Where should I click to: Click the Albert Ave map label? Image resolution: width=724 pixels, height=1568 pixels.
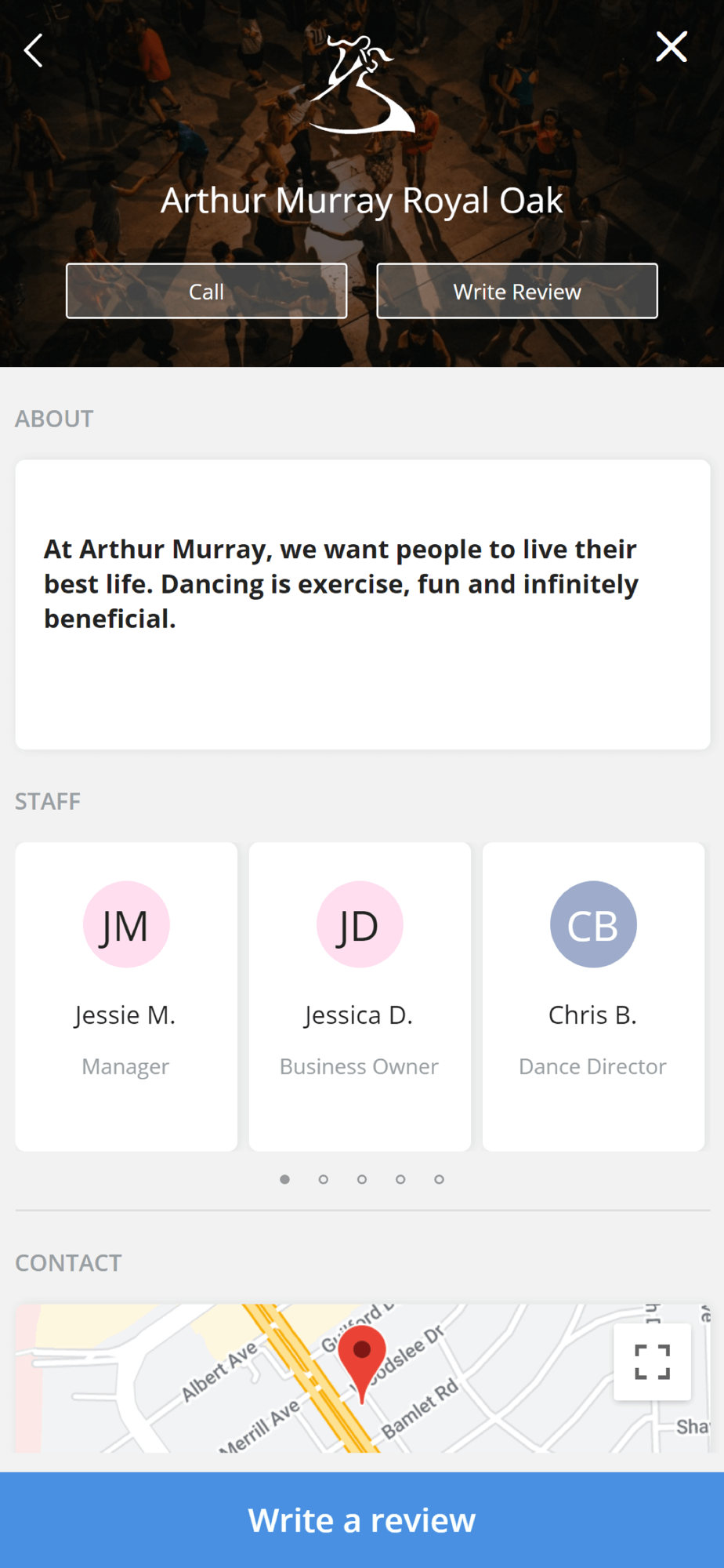(220, 1371)
